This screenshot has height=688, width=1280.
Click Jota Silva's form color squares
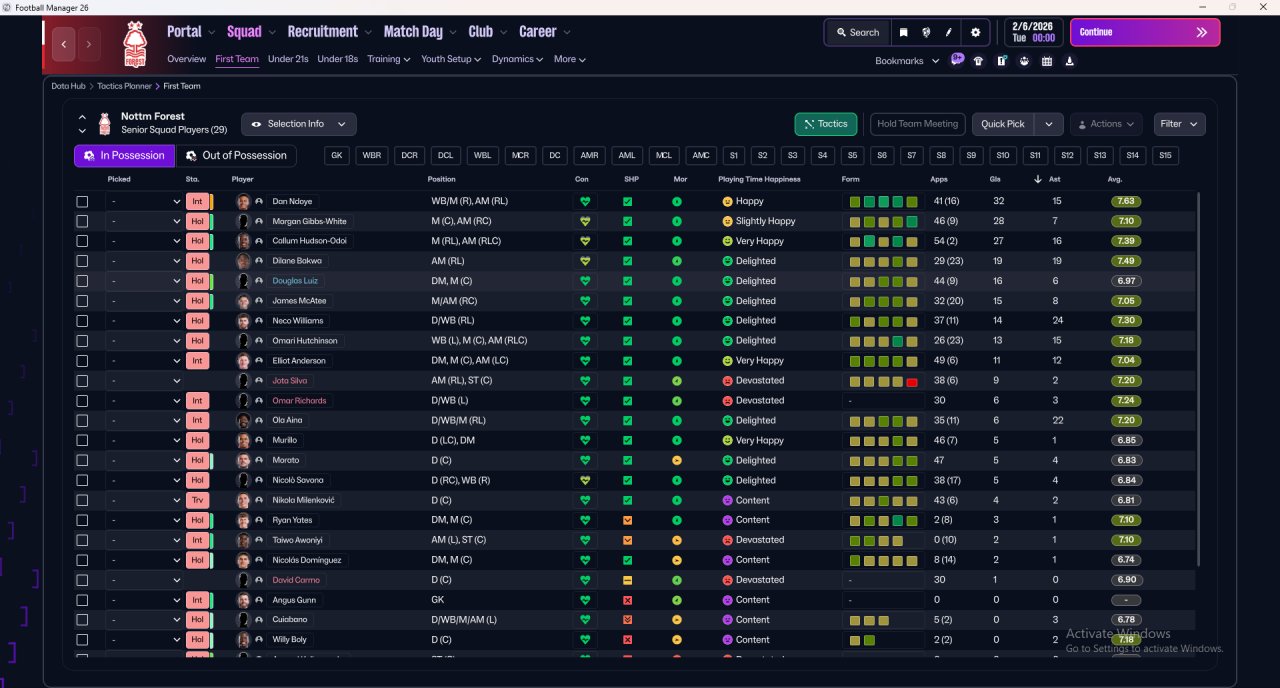[884, 381]
